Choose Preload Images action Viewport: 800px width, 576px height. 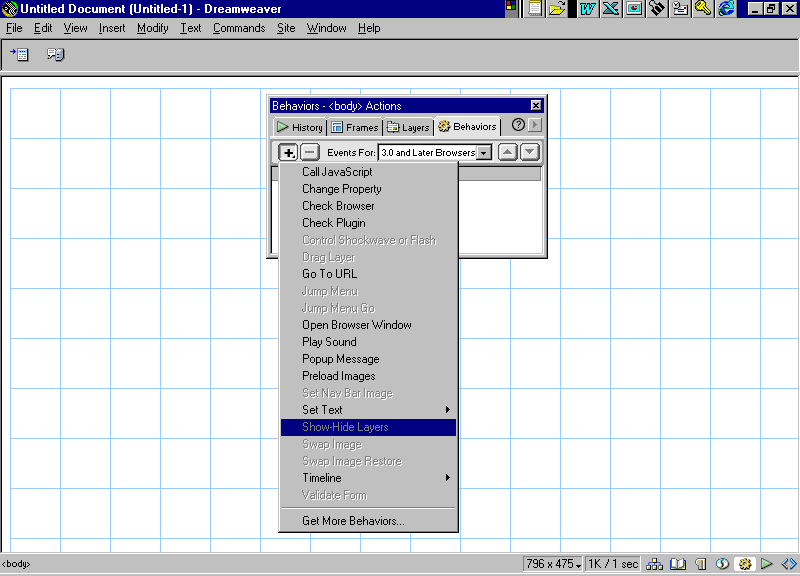tap(368, 376)
